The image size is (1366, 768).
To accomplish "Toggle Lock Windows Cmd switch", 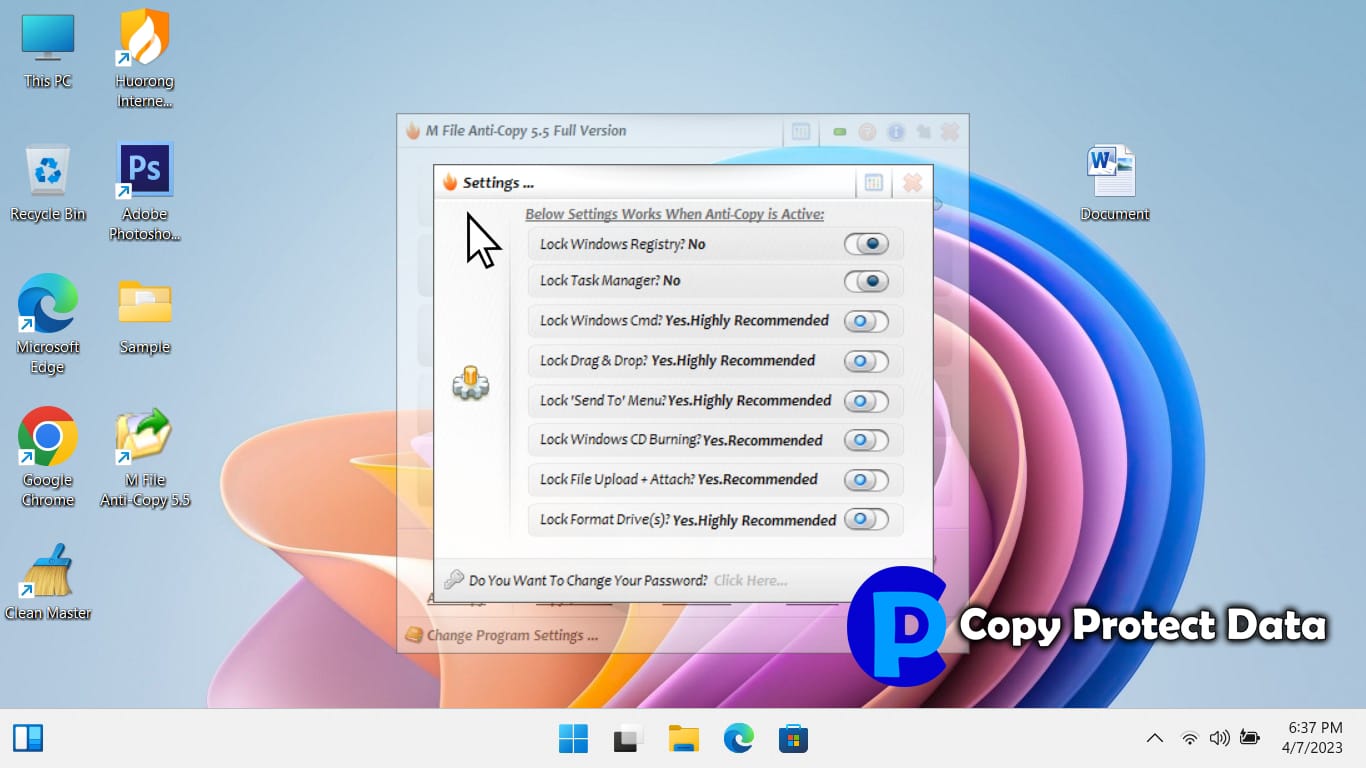I will pos(866,321).
